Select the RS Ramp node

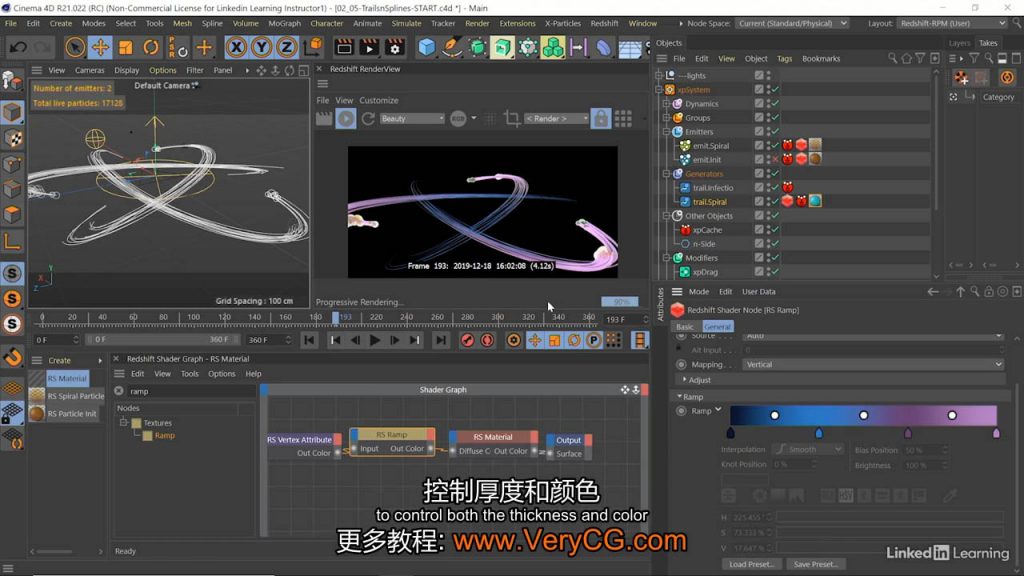[392, 441]
